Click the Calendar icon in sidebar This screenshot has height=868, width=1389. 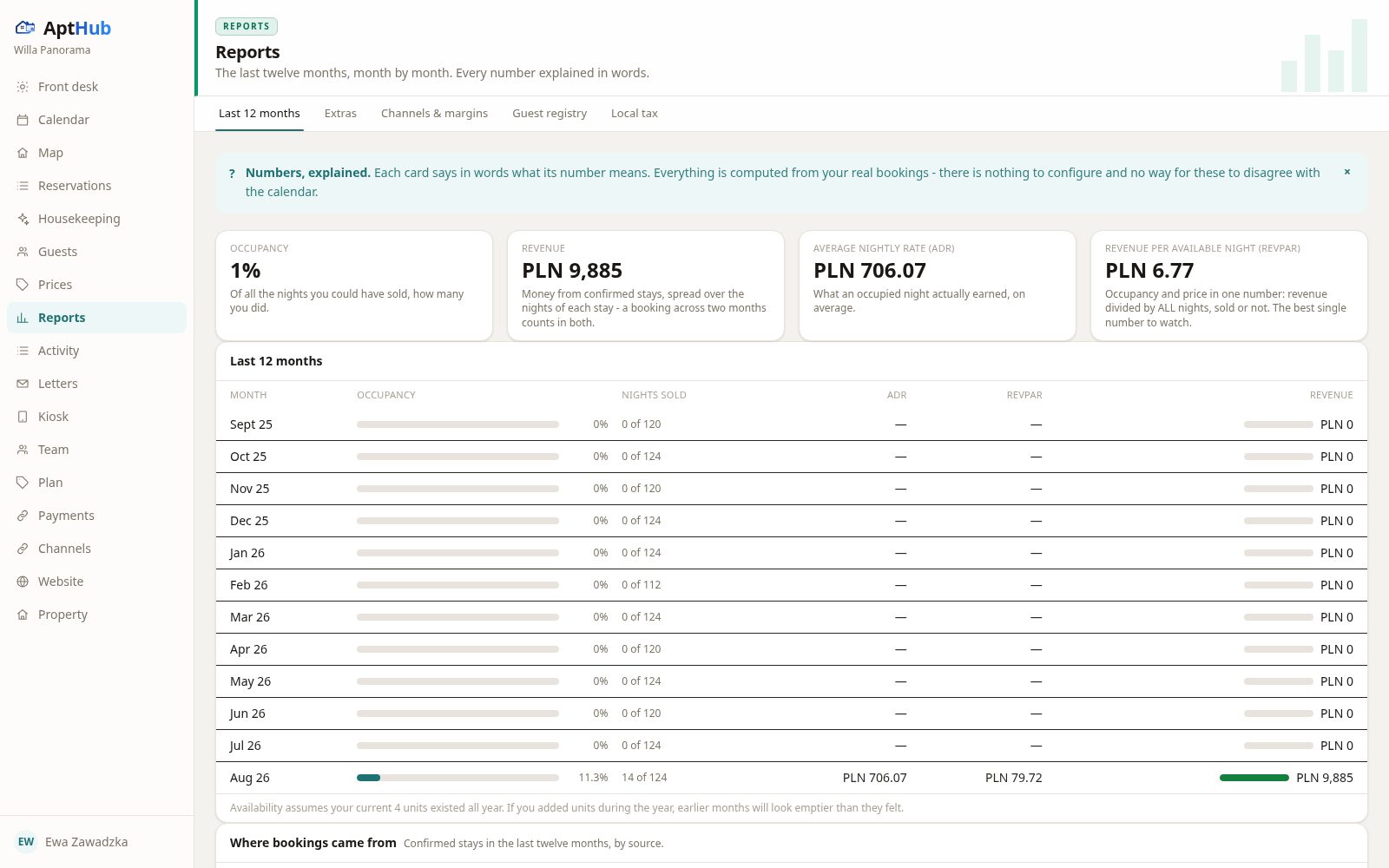coord(23,120)
